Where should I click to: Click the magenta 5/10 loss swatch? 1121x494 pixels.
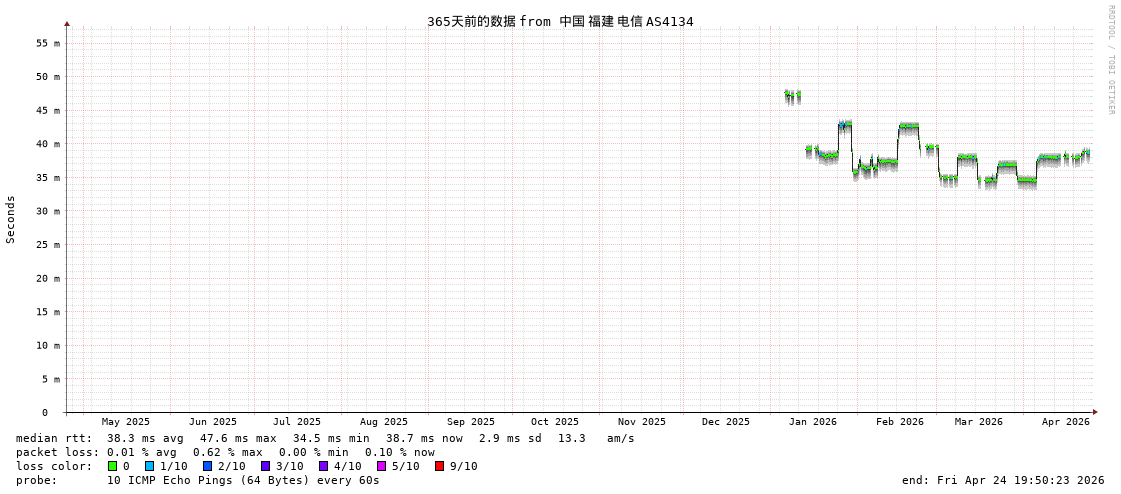[x=381, y=466]
